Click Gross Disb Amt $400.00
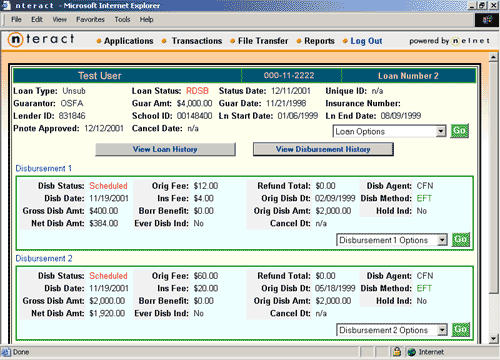 coord(104,211)
